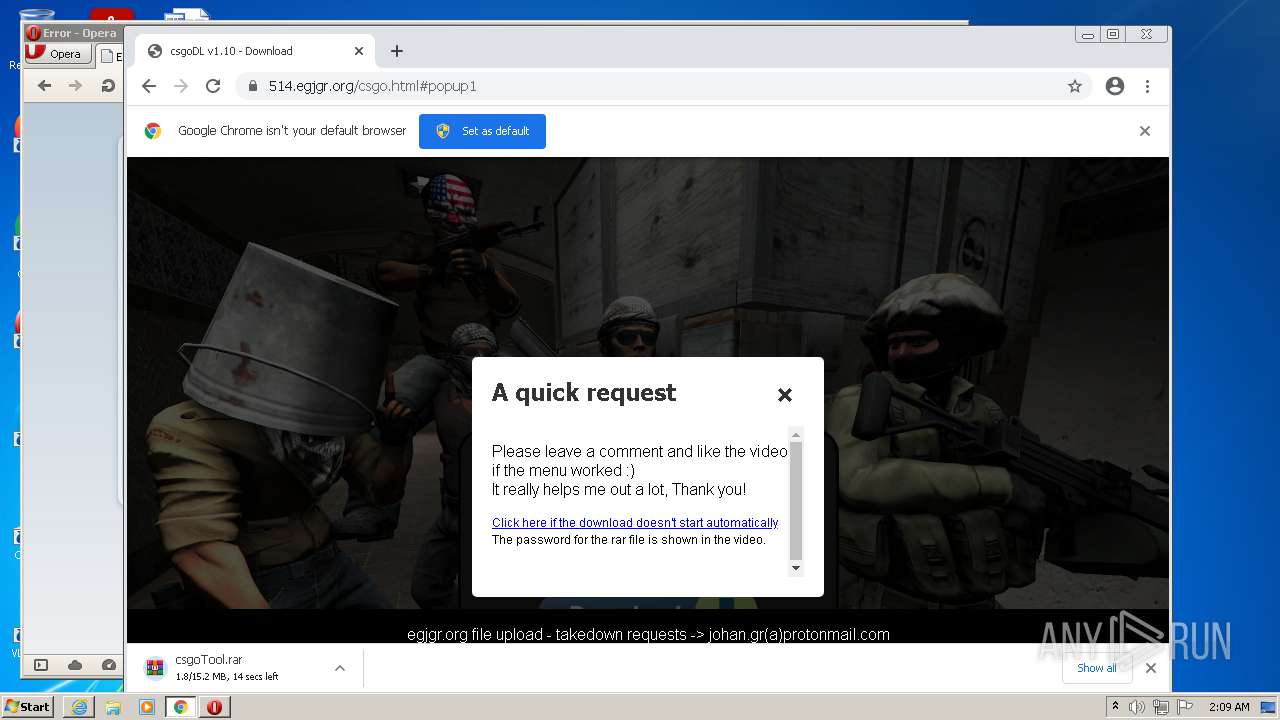Image resolution: width=1280 pixels, height=720 pixels.
Task: Go back in the Opera window
Action: [44, 86]
